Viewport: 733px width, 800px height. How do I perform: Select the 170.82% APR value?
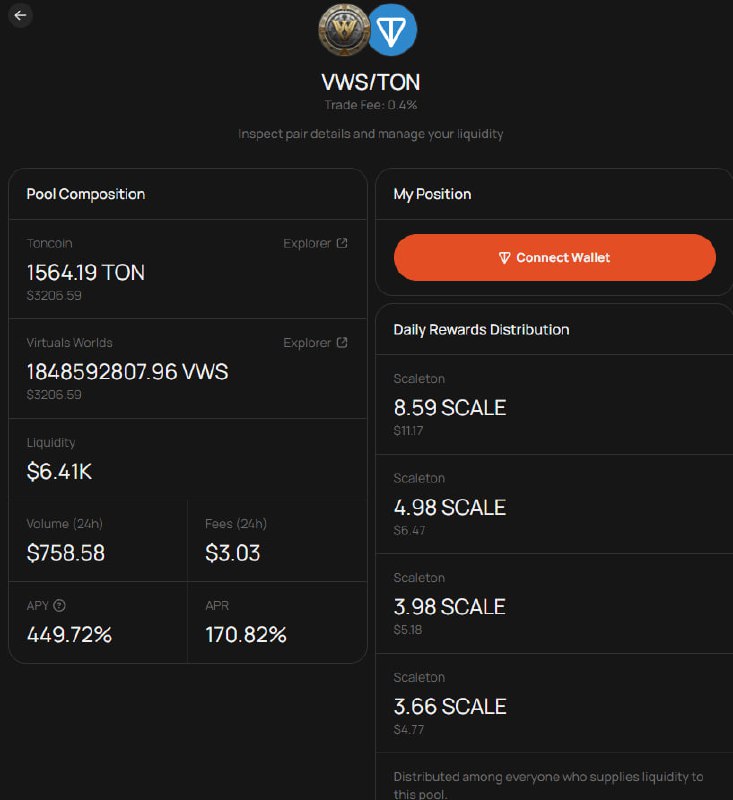[x=246, y=635]
